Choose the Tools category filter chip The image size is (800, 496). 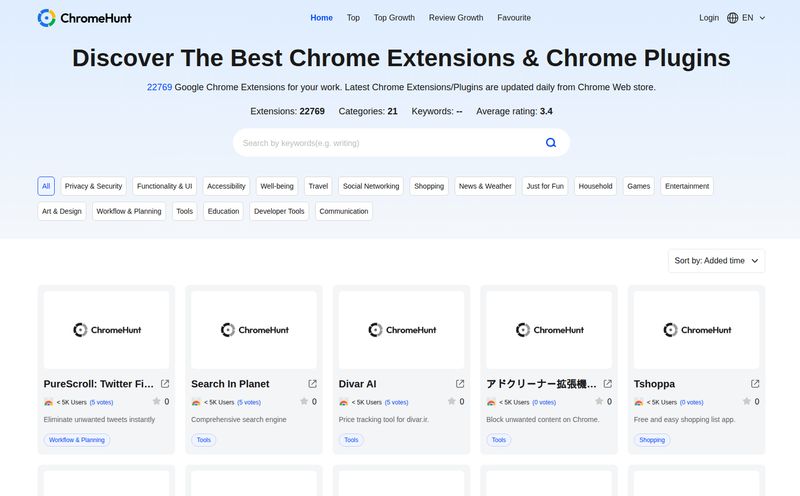184,211
